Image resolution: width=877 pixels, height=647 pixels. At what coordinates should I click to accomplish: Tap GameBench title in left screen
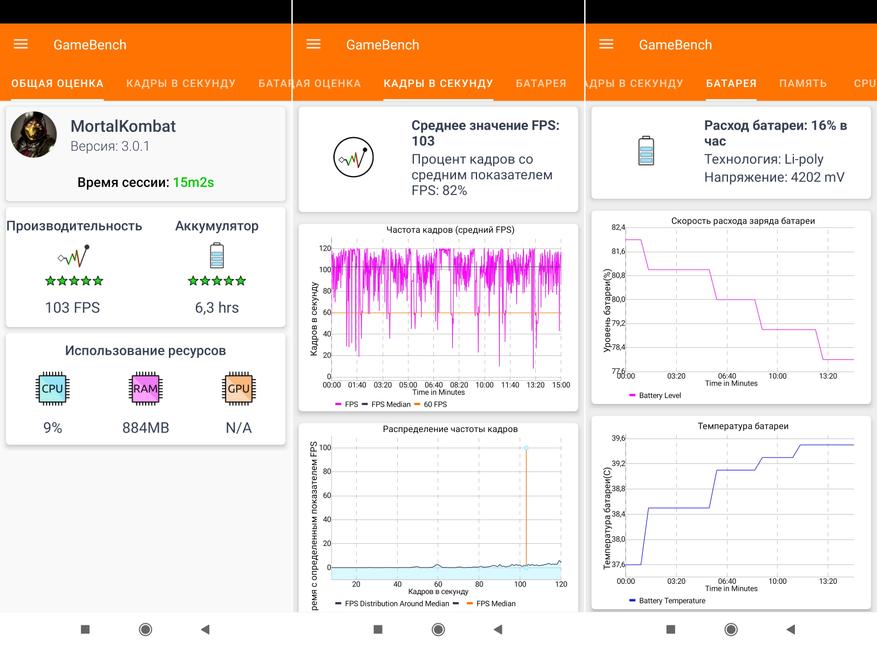pos(90,45)
